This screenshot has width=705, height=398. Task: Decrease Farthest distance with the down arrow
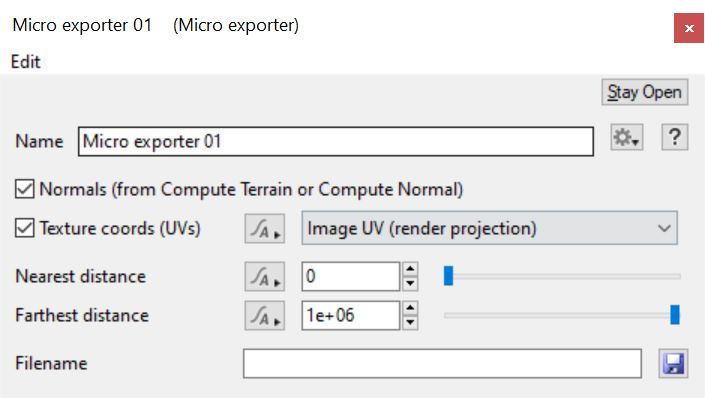click(x=410, y=323)
